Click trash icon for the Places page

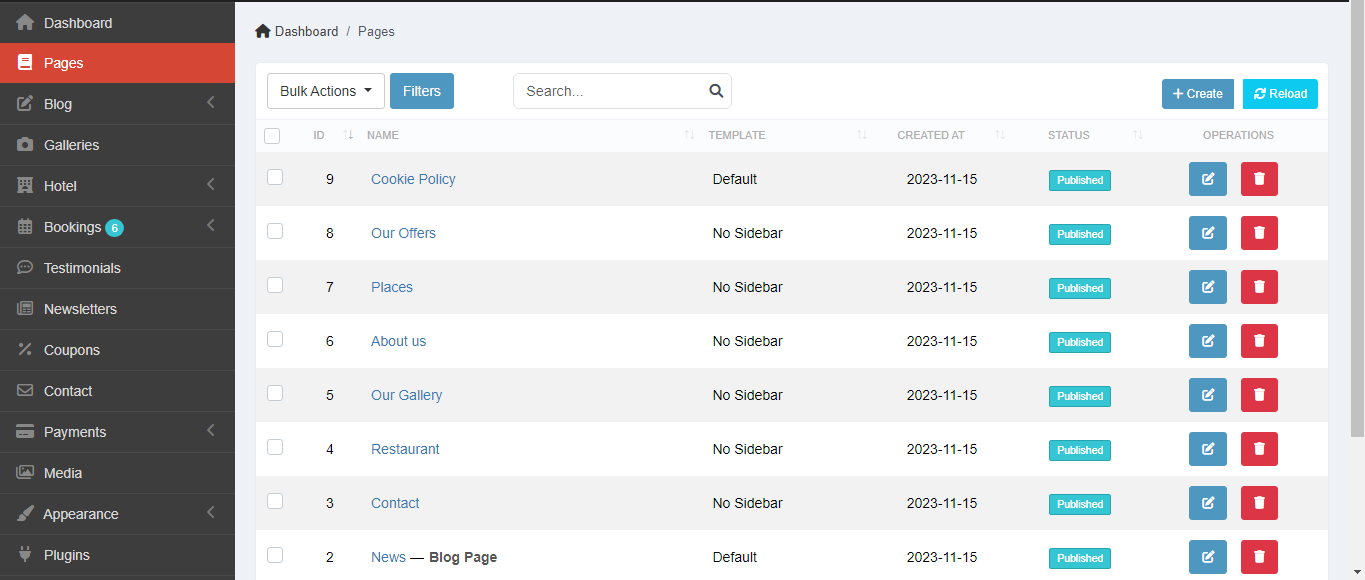click(1259, 287)
